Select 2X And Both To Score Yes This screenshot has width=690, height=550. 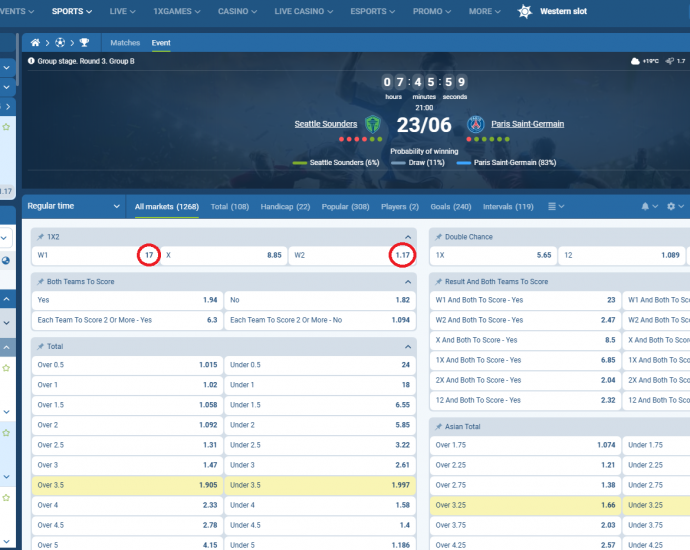coord(525,380)
